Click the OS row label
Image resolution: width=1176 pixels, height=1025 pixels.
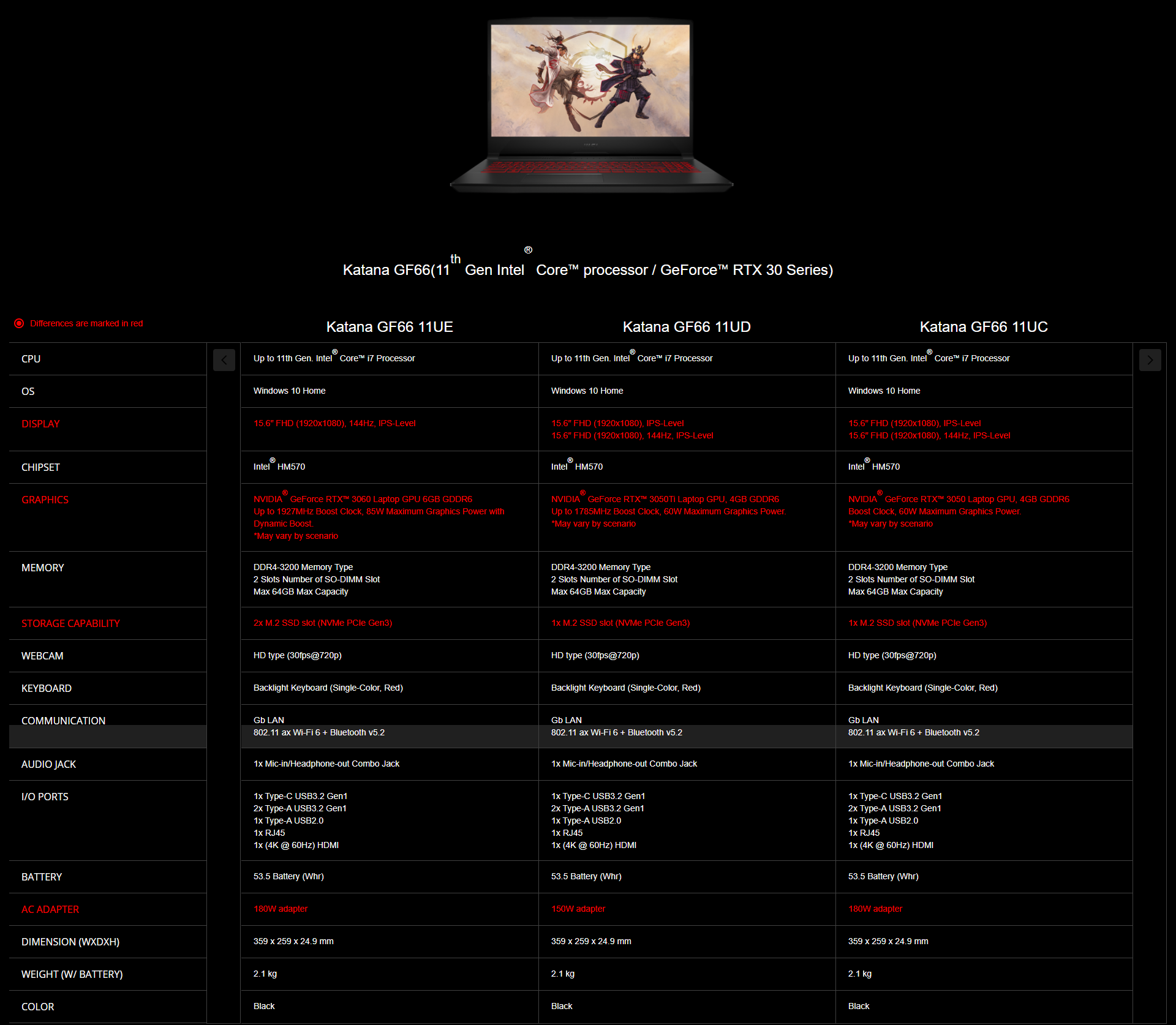(28, 391)
